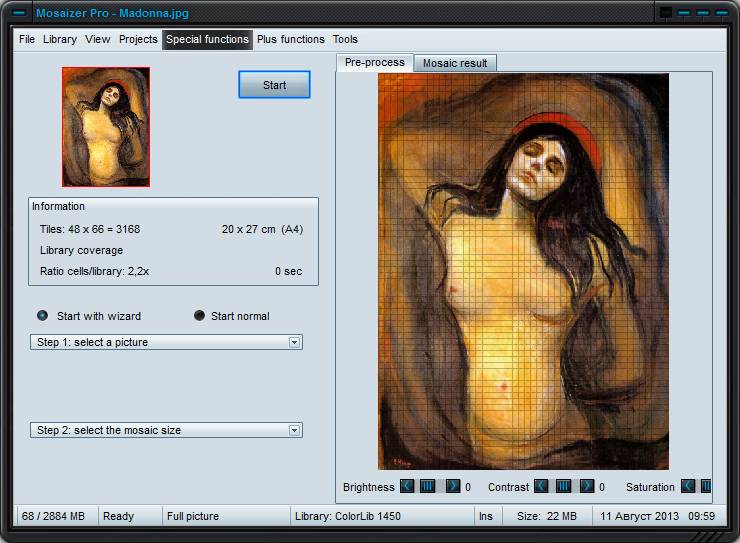This screenshot has height=543, width=740.
Task: Click the Contrast increase arrow
Action: point(587,486)
